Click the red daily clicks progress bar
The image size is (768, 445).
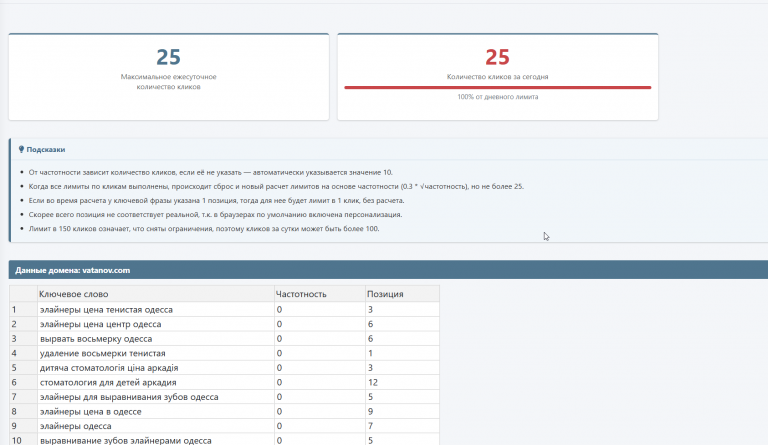pyautogui.click(x=498, y=88)
